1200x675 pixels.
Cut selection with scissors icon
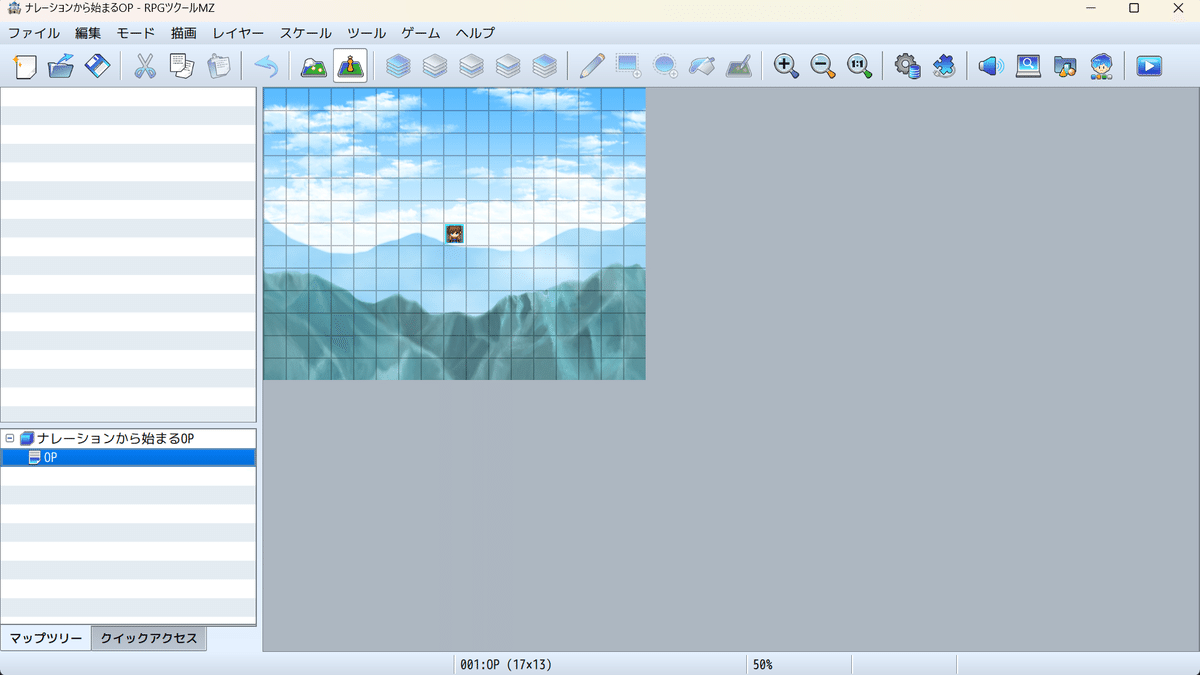tap(145, 67)
